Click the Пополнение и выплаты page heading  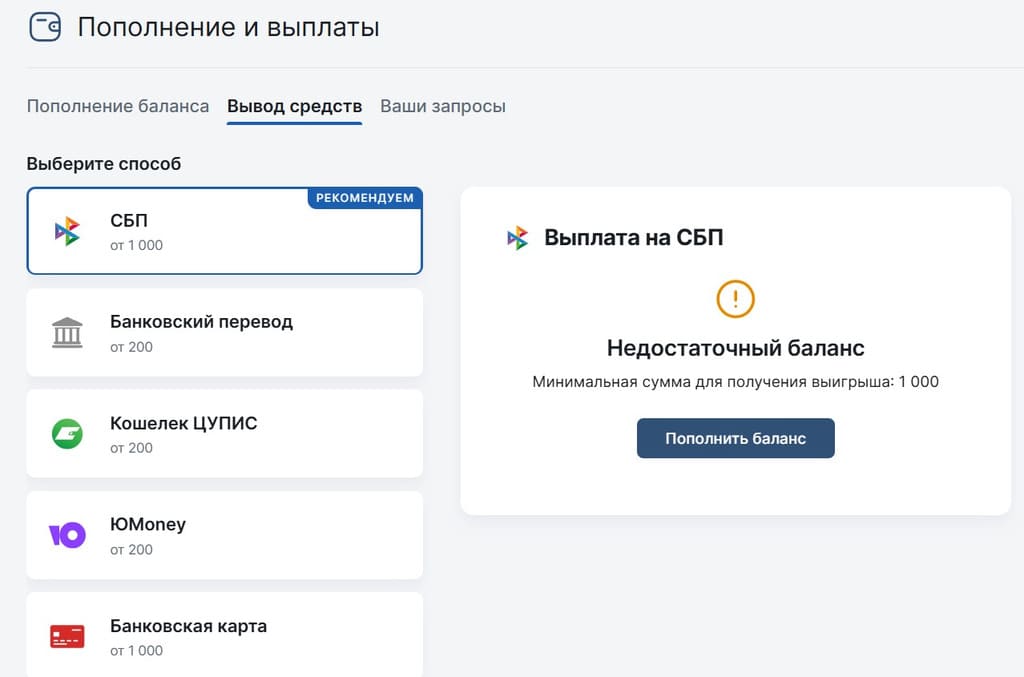point(229,27)
